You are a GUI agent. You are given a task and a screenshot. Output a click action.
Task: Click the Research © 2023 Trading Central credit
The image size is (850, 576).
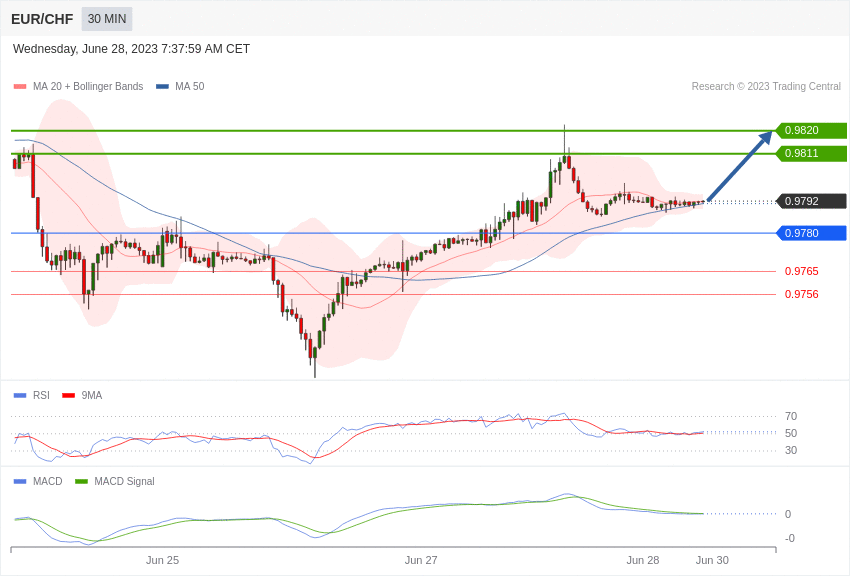tap(766, 87)
